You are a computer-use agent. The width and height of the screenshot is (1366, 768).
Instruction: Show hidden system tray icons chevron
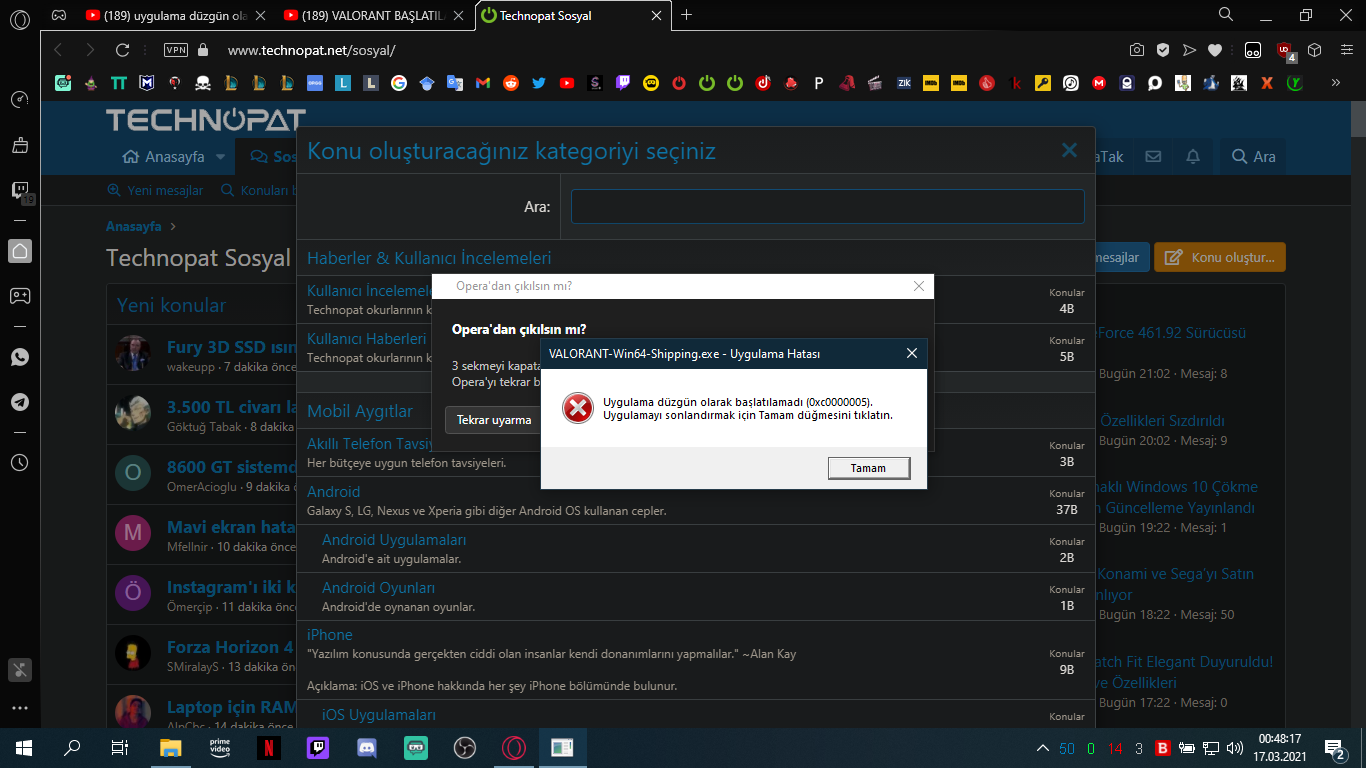(1043, 748)
